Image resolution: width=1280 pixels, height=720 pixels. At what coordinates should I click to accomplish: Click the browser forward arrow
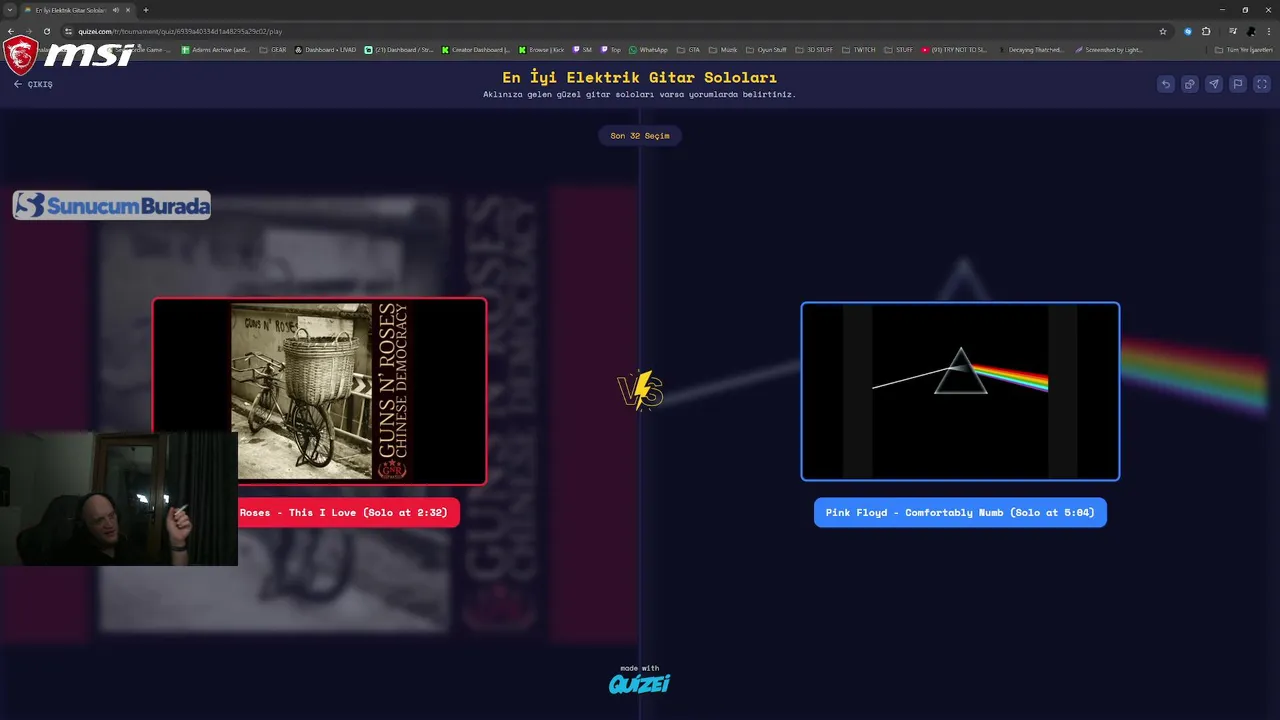click(x=28, y=31)
